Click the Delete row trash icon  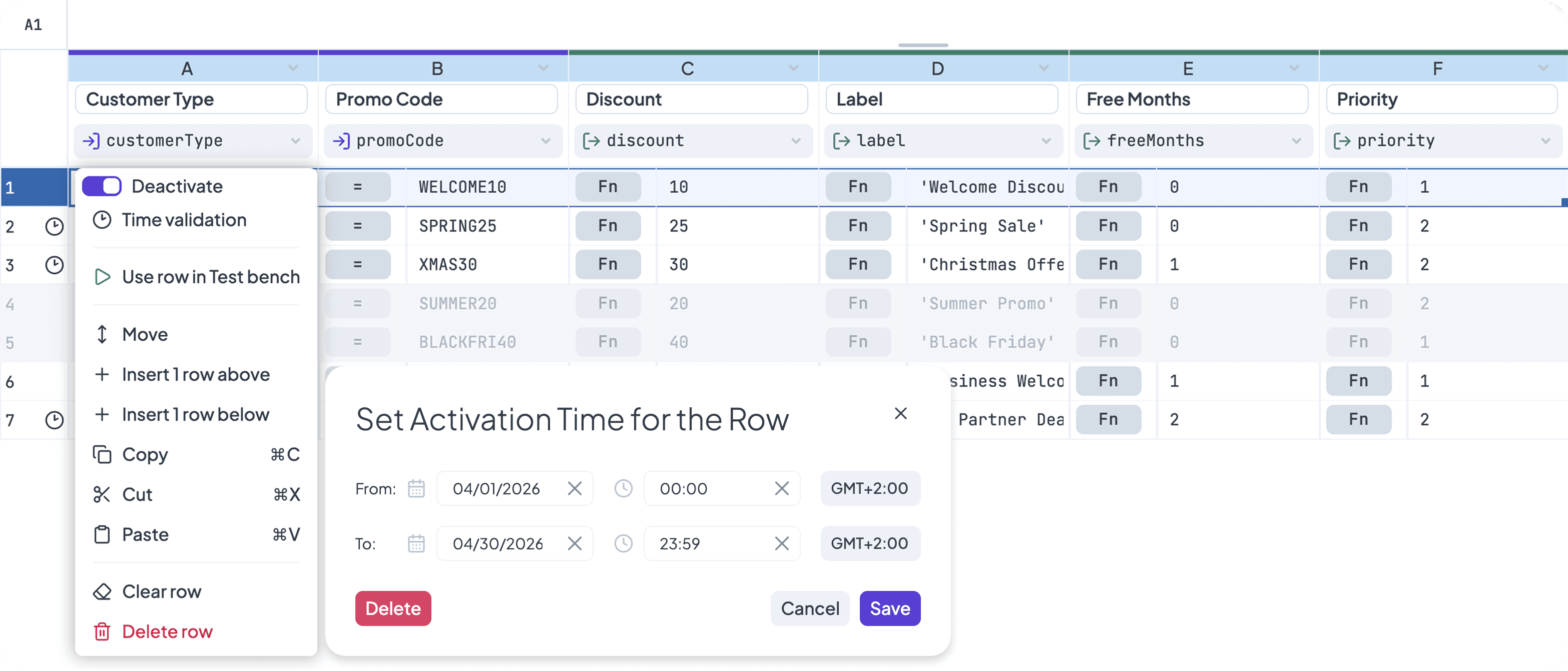point(102,631)
